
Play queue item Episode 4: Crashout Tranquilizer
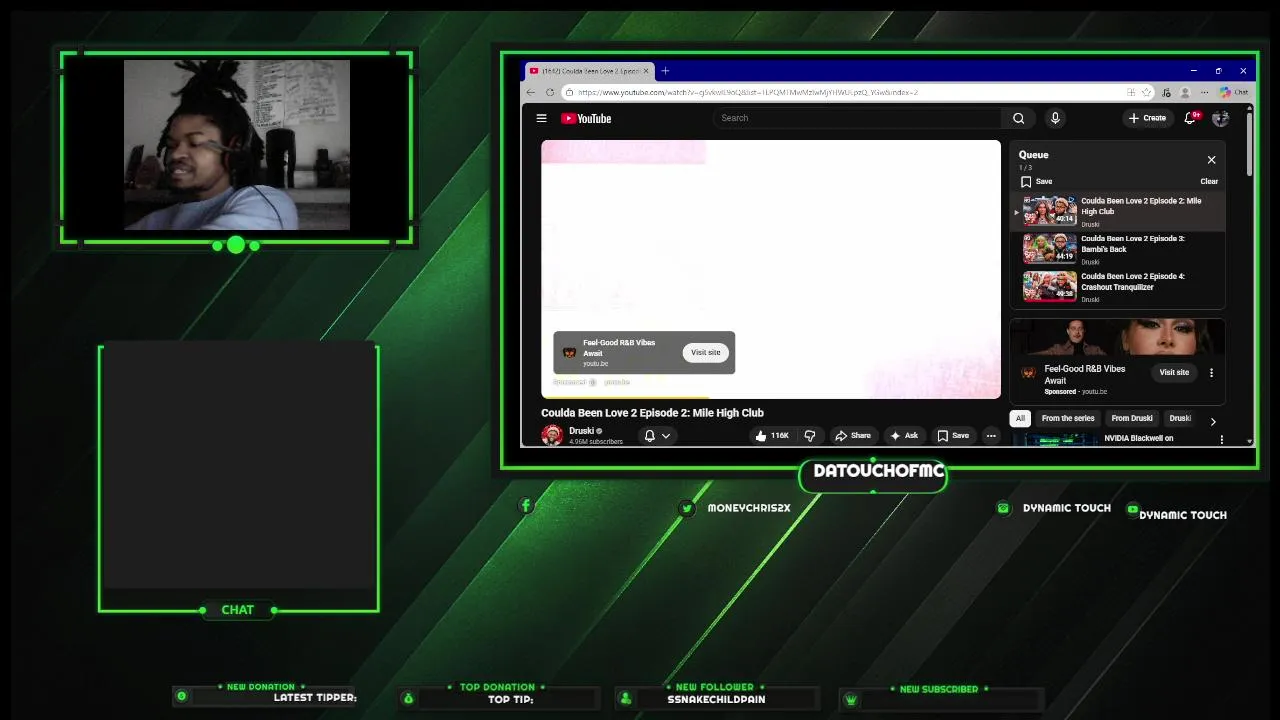(1117, 287)
